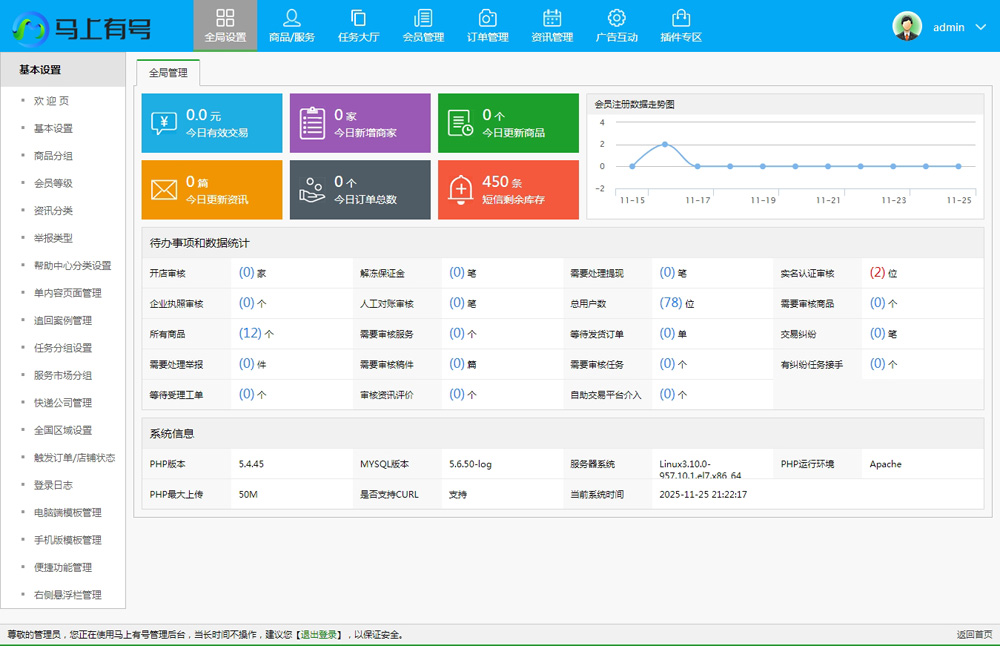Open 商品分组 in the sidebar
This screenshot has width=1000, height=646.
point(53,156)
